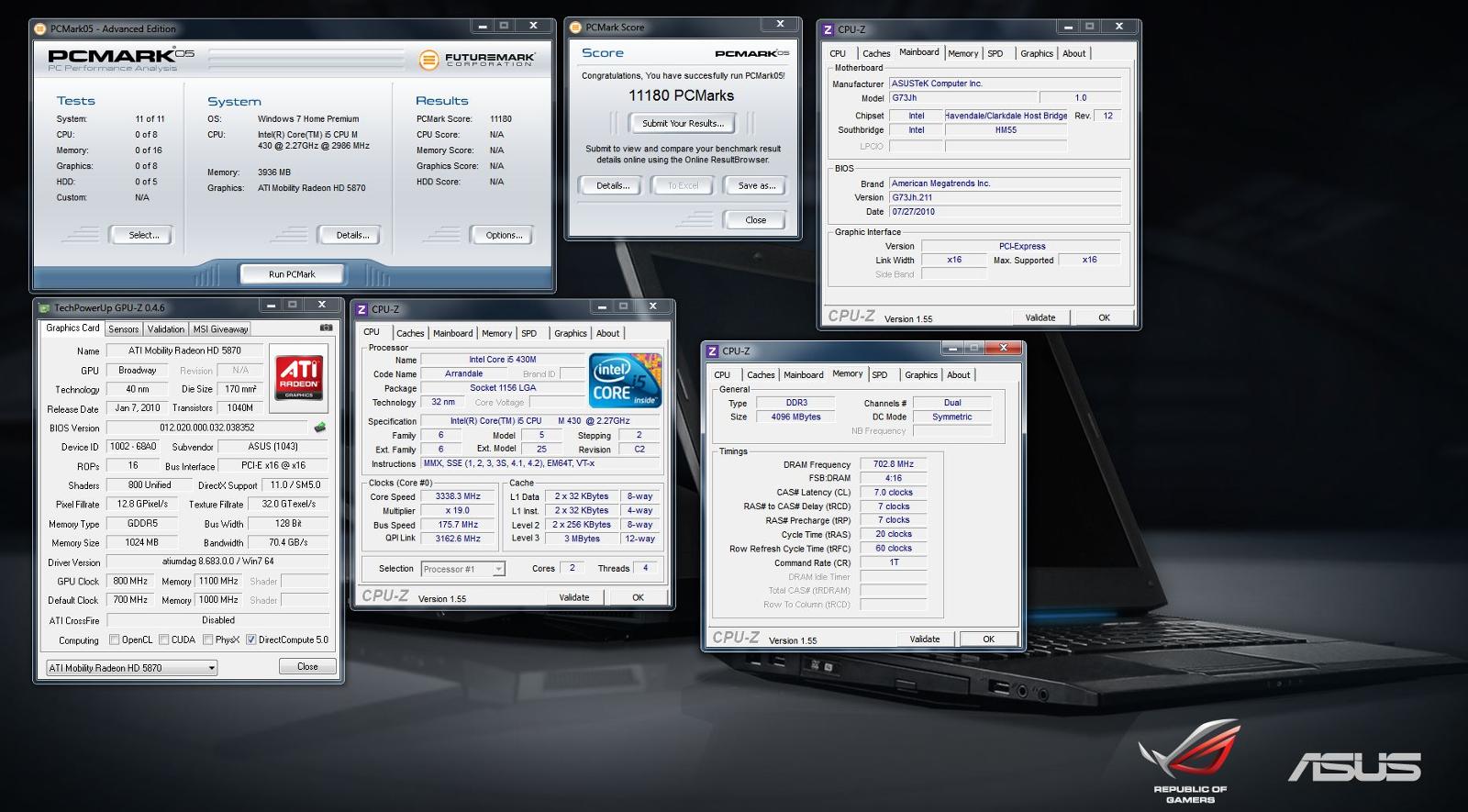Click the ATI Radeon logo in GPU-Z
The width and height of the screenshot is (1468, 812).
tap(299, 377)
